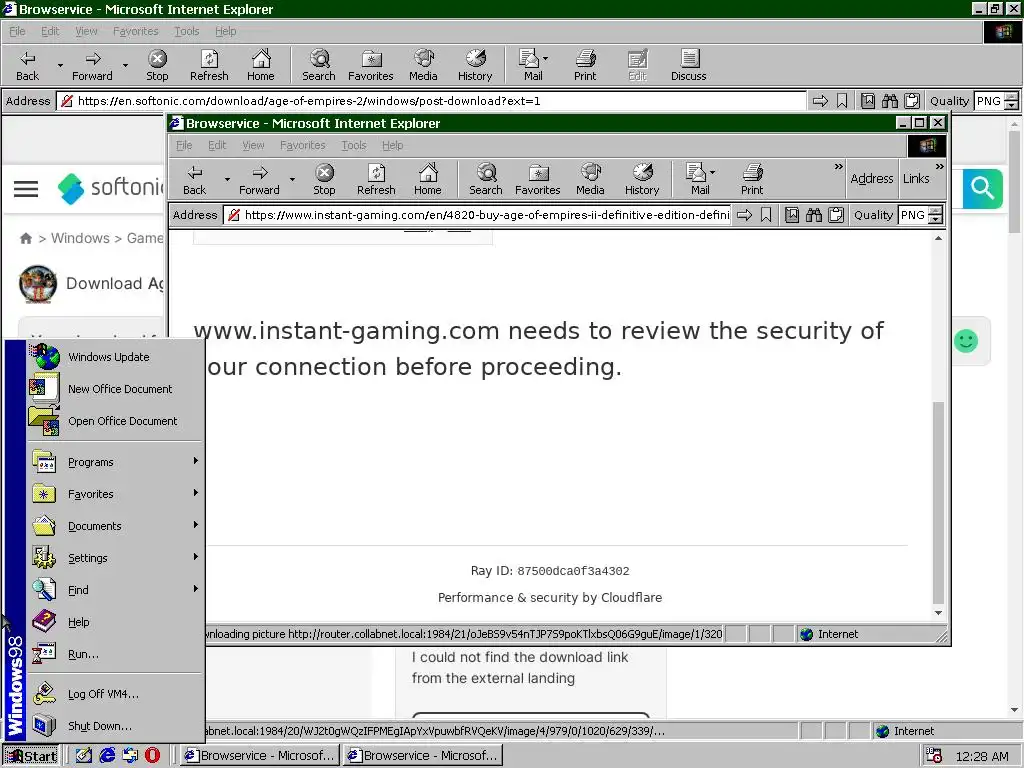The height and width of the screenshot is (768, 1024).
Task: Select Run... in the Start menu
Action: coord(115,654)
